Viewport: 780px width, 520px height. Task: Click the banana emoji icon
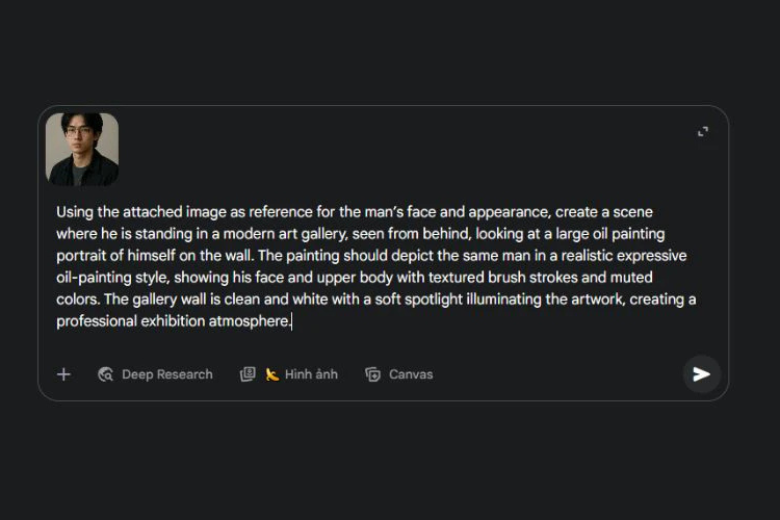[x=272, y=374]
